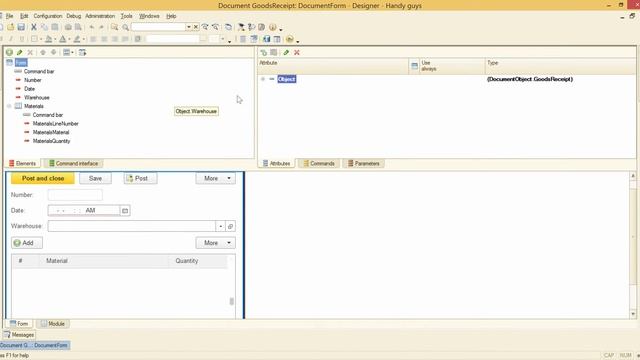
Task: Click the border style icon in format toolbar
Action: click(x=34, y=39)
